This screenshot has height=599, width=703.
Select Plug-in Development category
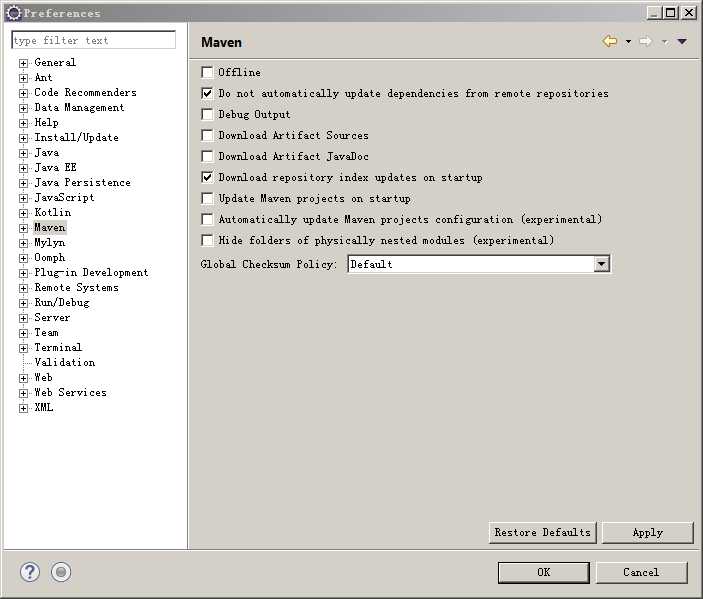point(91,273)
